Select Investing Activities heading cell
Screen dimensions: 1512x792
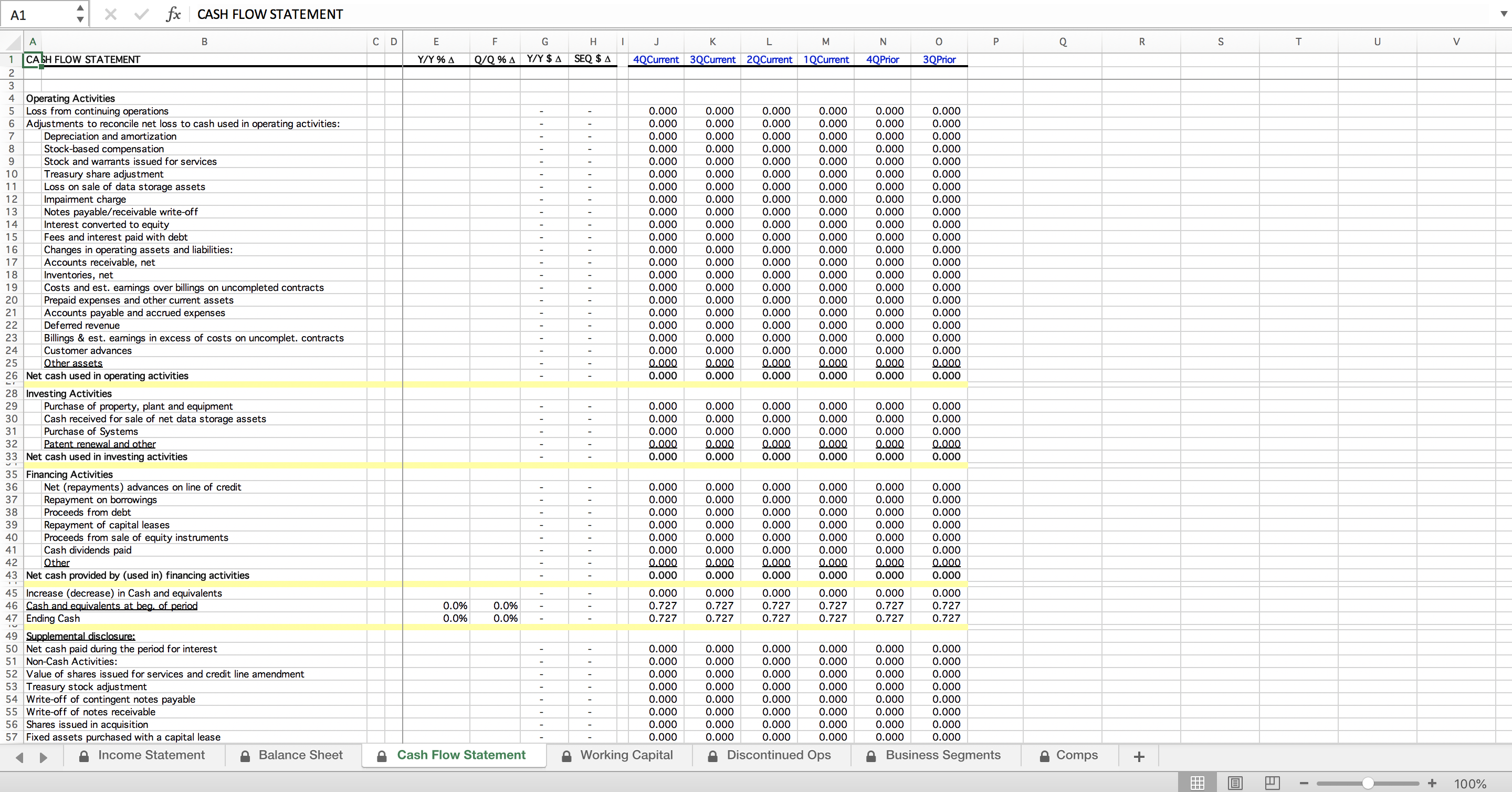pyautogui.click(x=69, y=393)
